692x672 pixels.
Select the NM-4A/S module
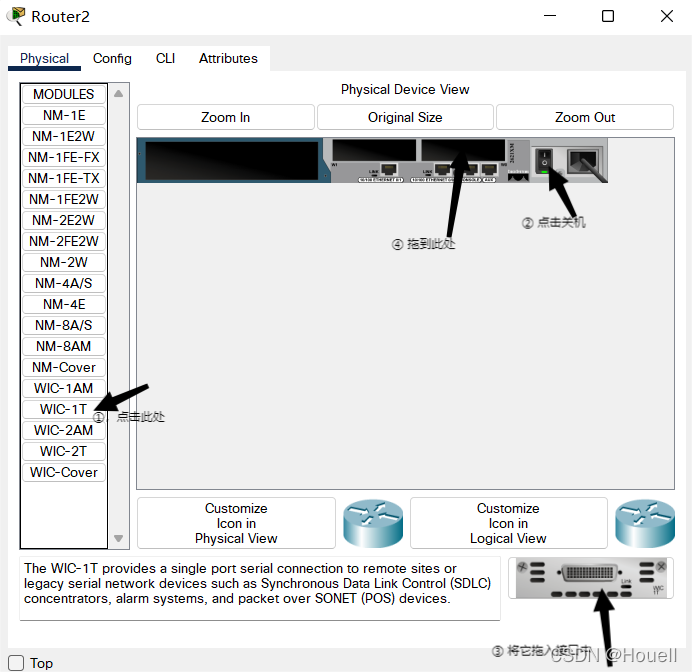coord(64,283)
